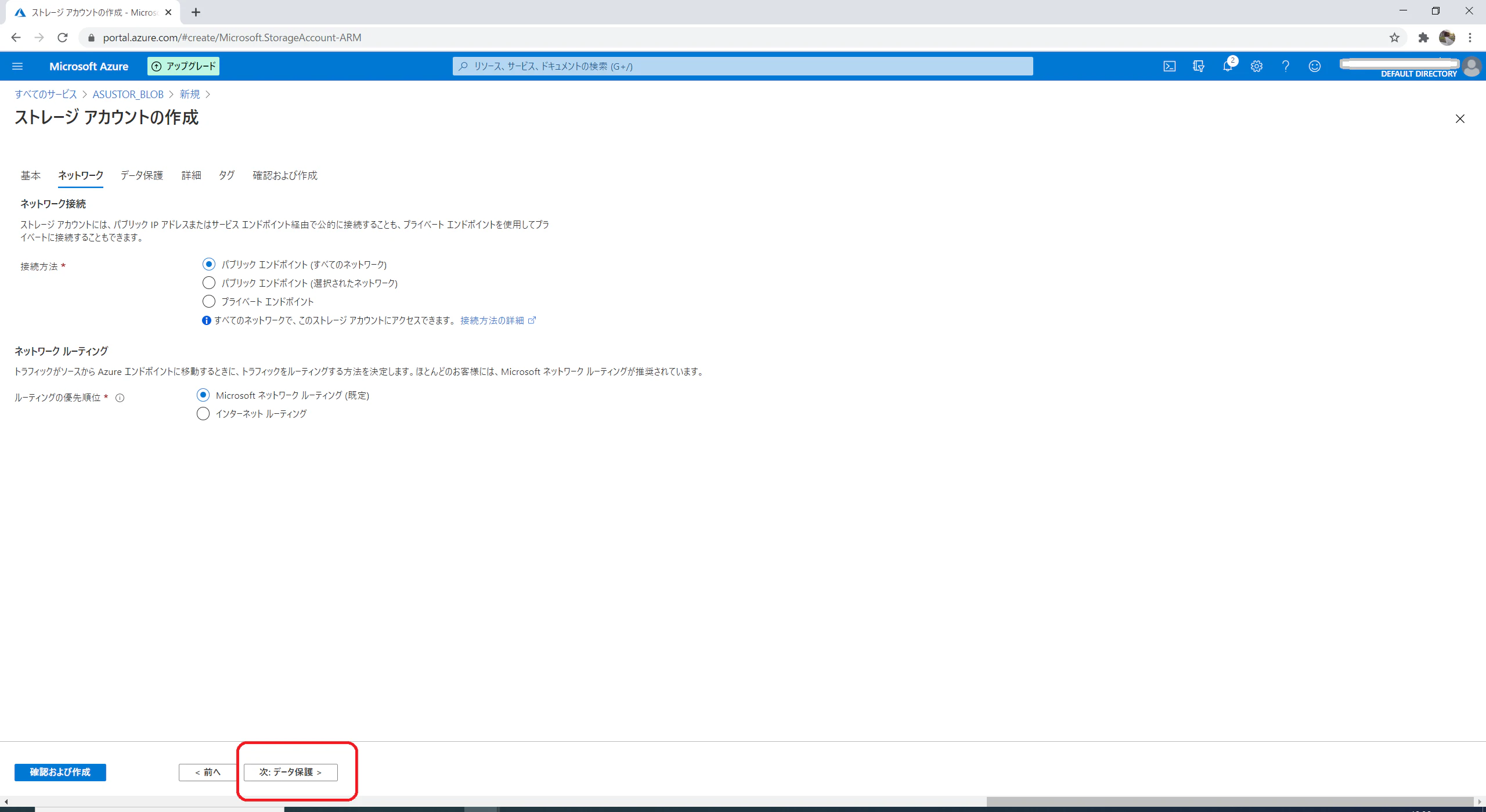Click the 接続方法 field label
The height and width of the screenshot is (812, 1486).
coord(39,267)
